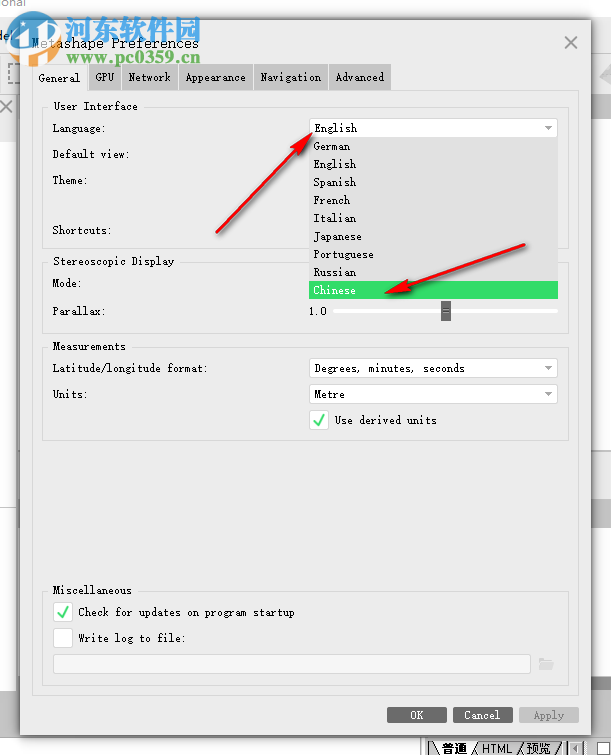Image resolution: width=611 pixels, height=755 pixels.
Task: Select Portuguese from the language list
Action: 433,254
